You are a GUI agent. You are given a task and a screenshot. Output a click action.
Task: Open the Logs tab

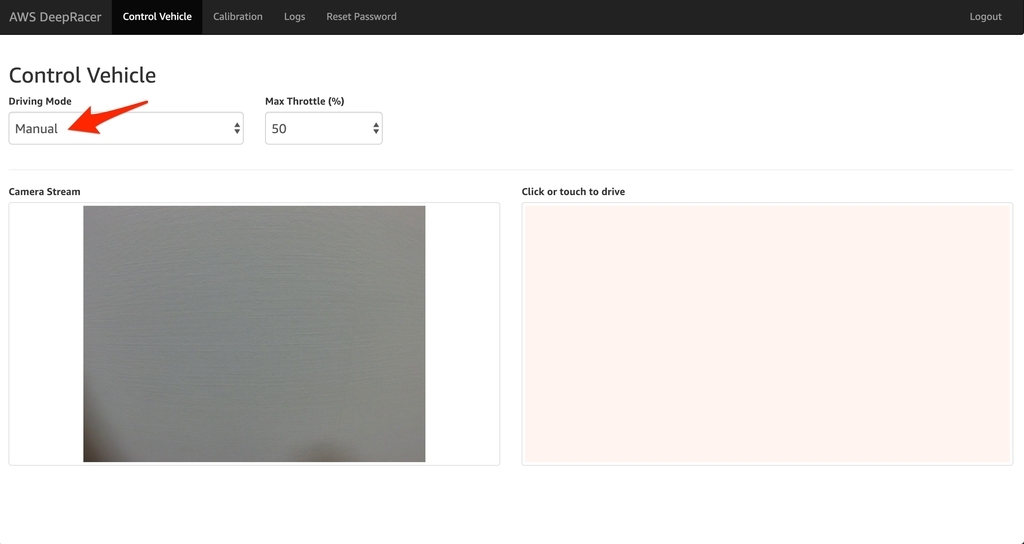click(295, 17)
